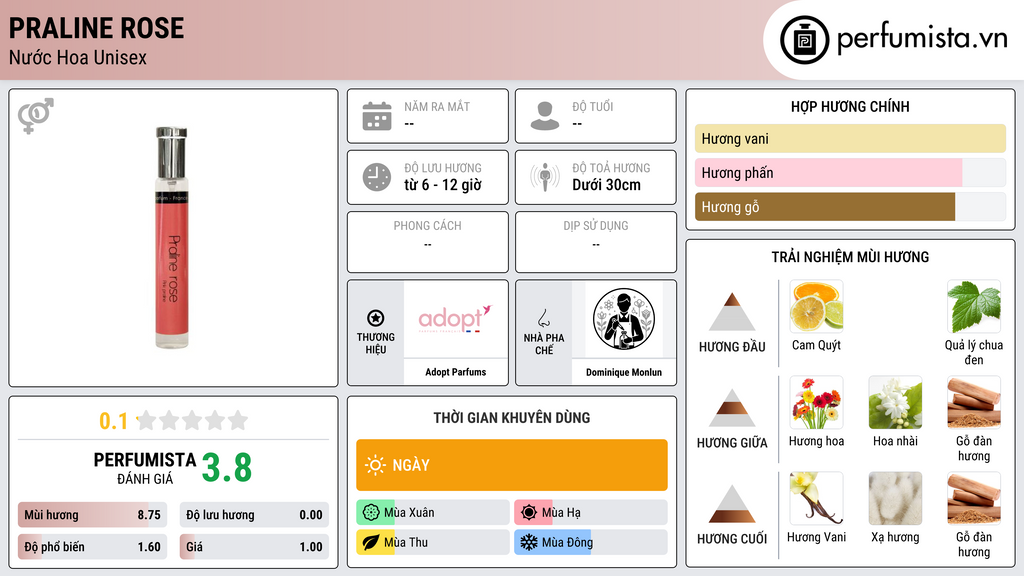Click the Dominique Monlun name label

(624, 372)
